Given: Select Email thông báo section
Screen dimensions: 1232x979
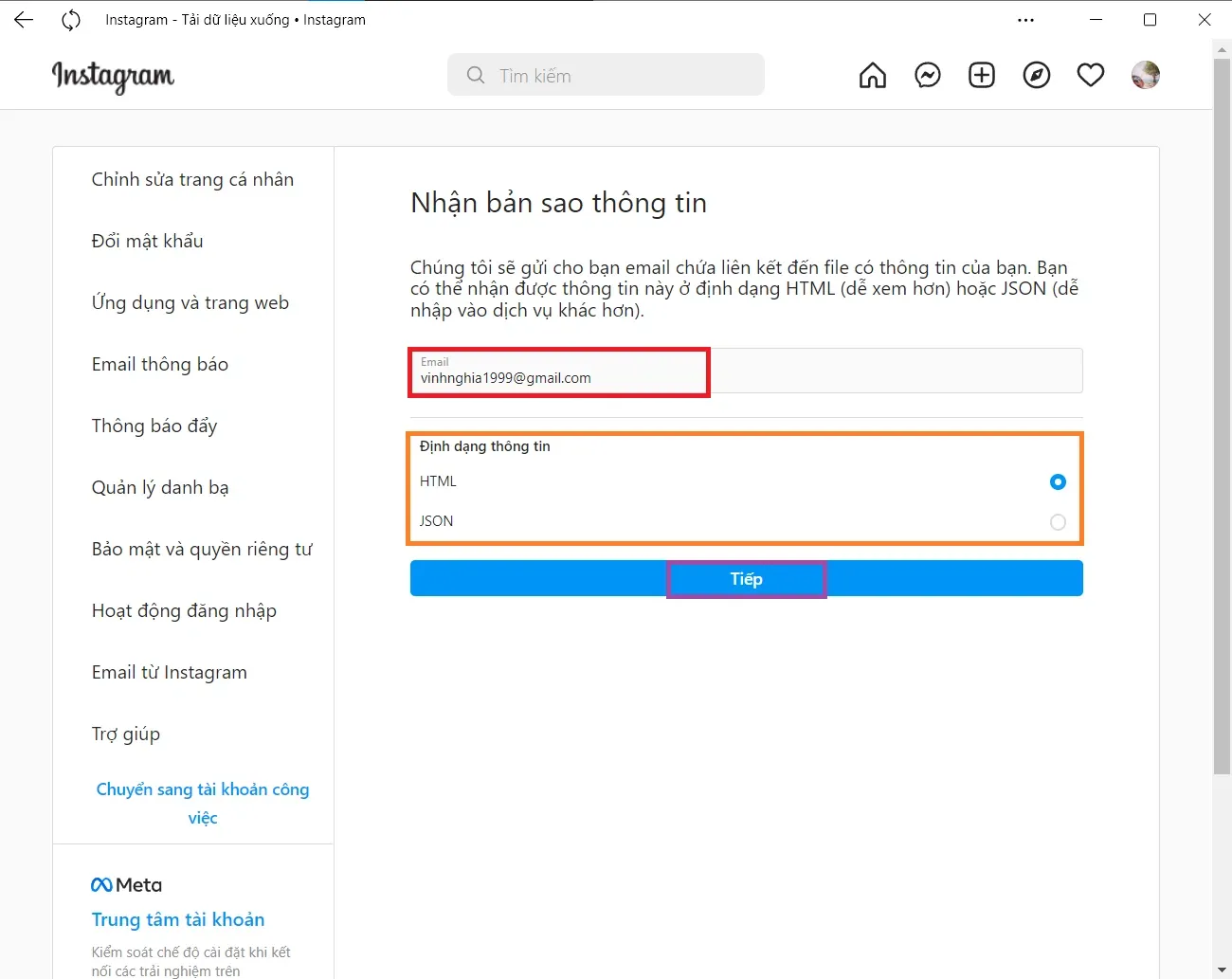Looking at the screenshot, I should tap(160, 364).
